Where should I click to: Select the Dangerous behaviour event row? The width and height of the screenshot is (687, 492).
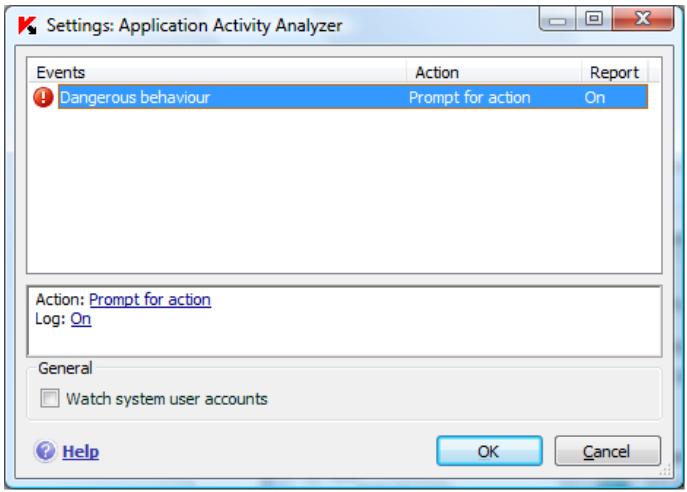353,97
